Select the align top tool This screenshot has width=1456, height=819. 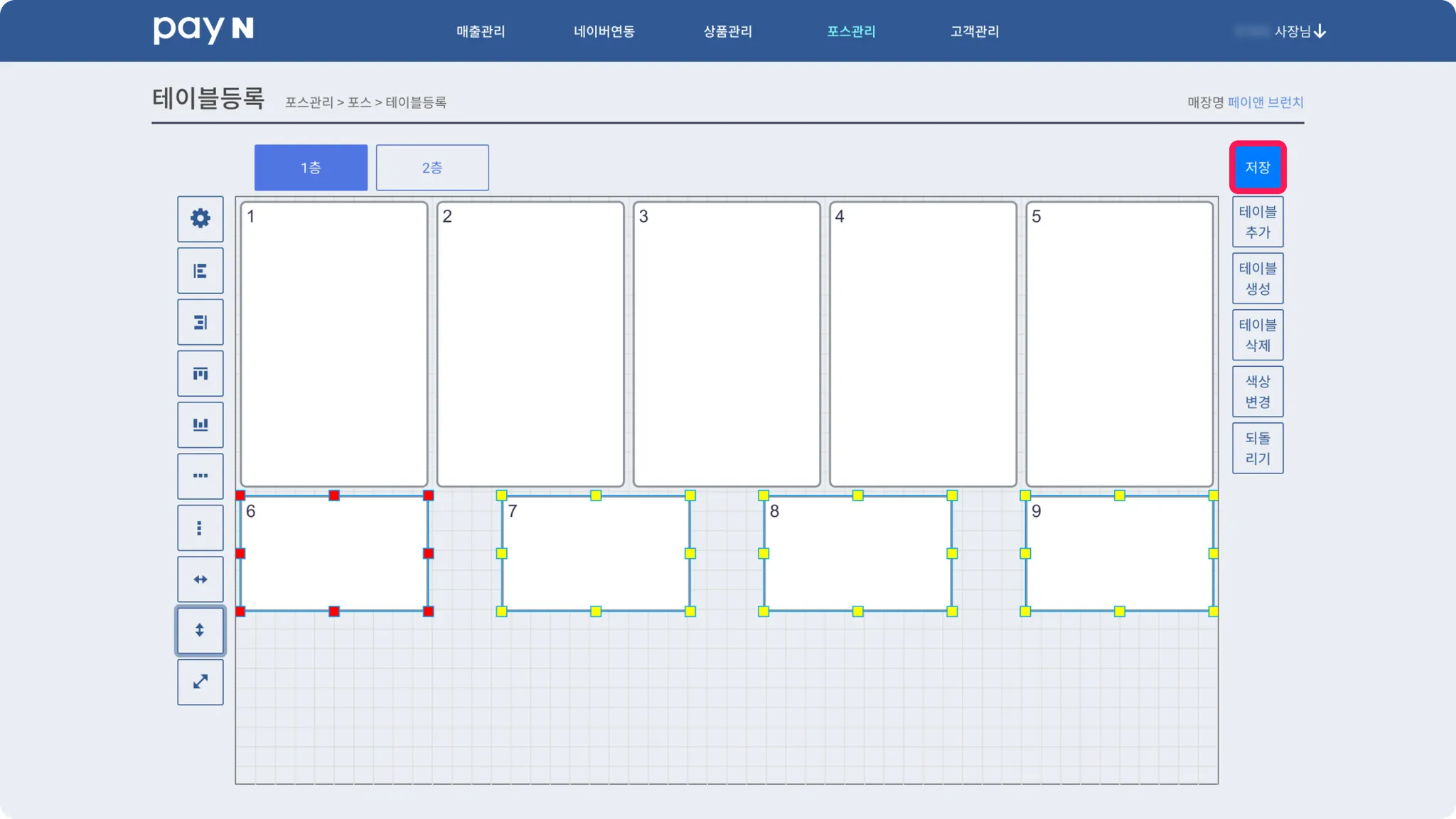[200, 374]
